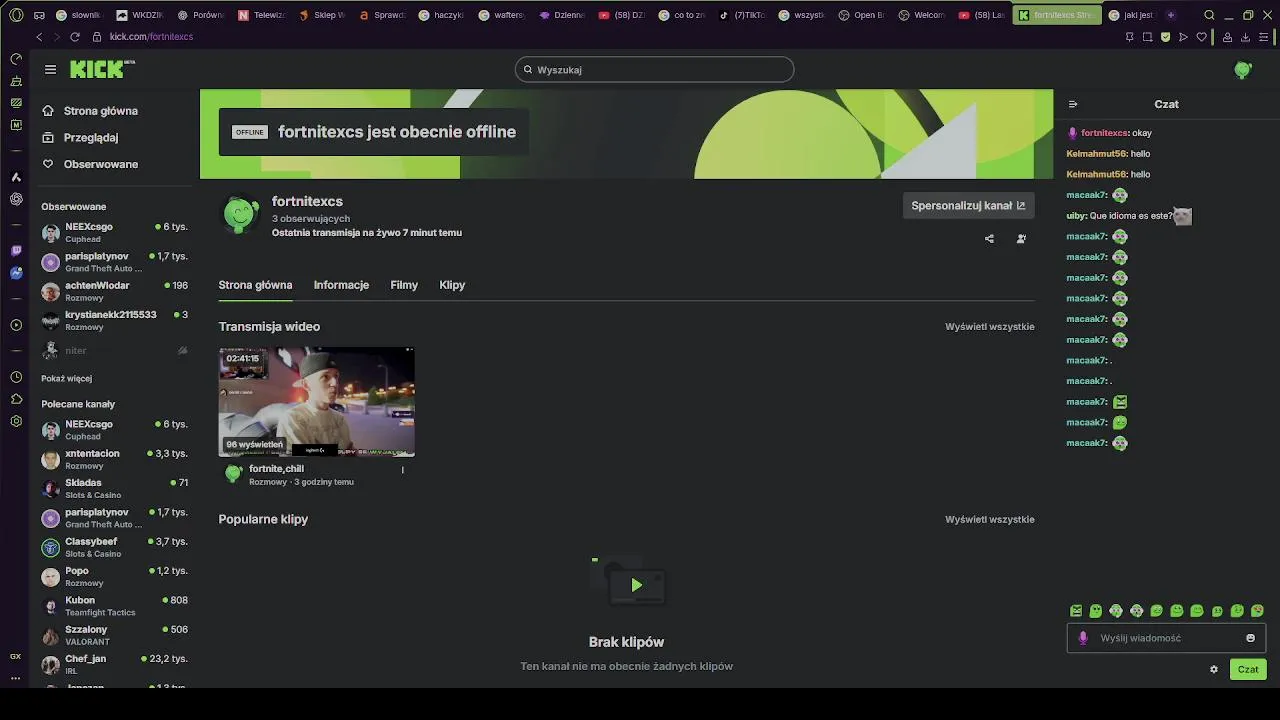Open Obserwowane in sidebar
The width and height of the screenshot is (1280, 720).
[100, 164]
